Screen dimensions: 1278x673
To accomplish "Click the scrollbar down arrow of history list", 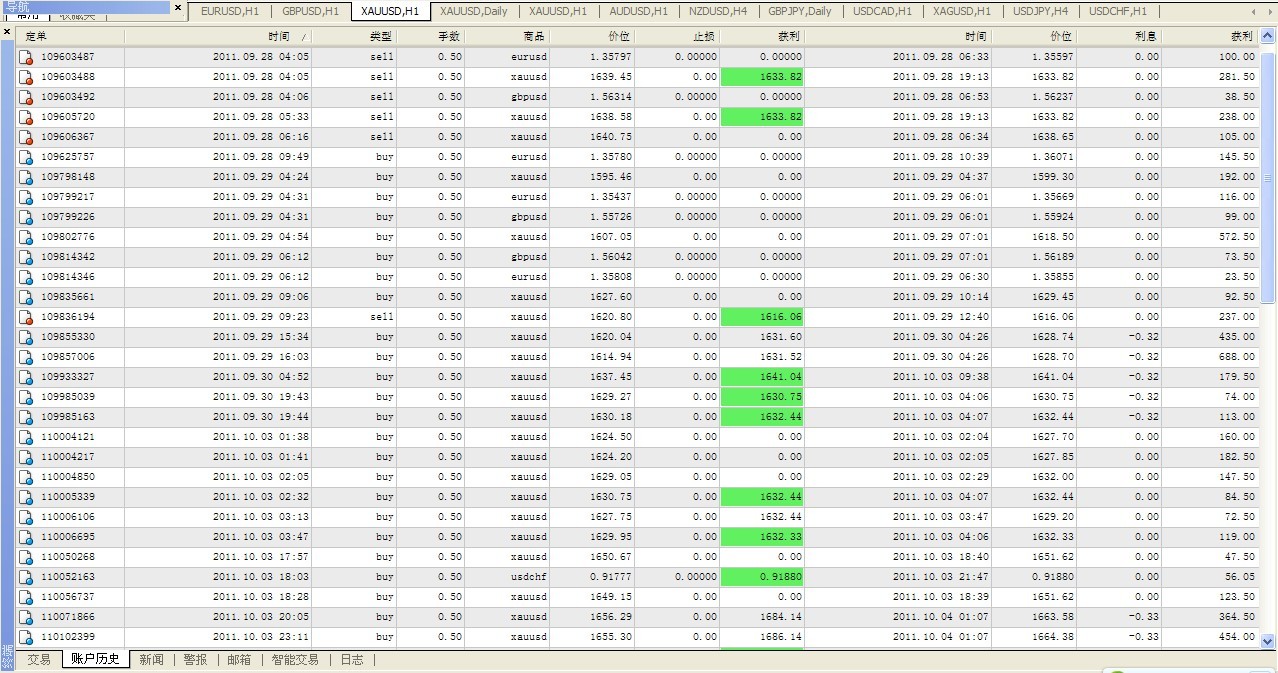I will click(x=1268, y=641).
